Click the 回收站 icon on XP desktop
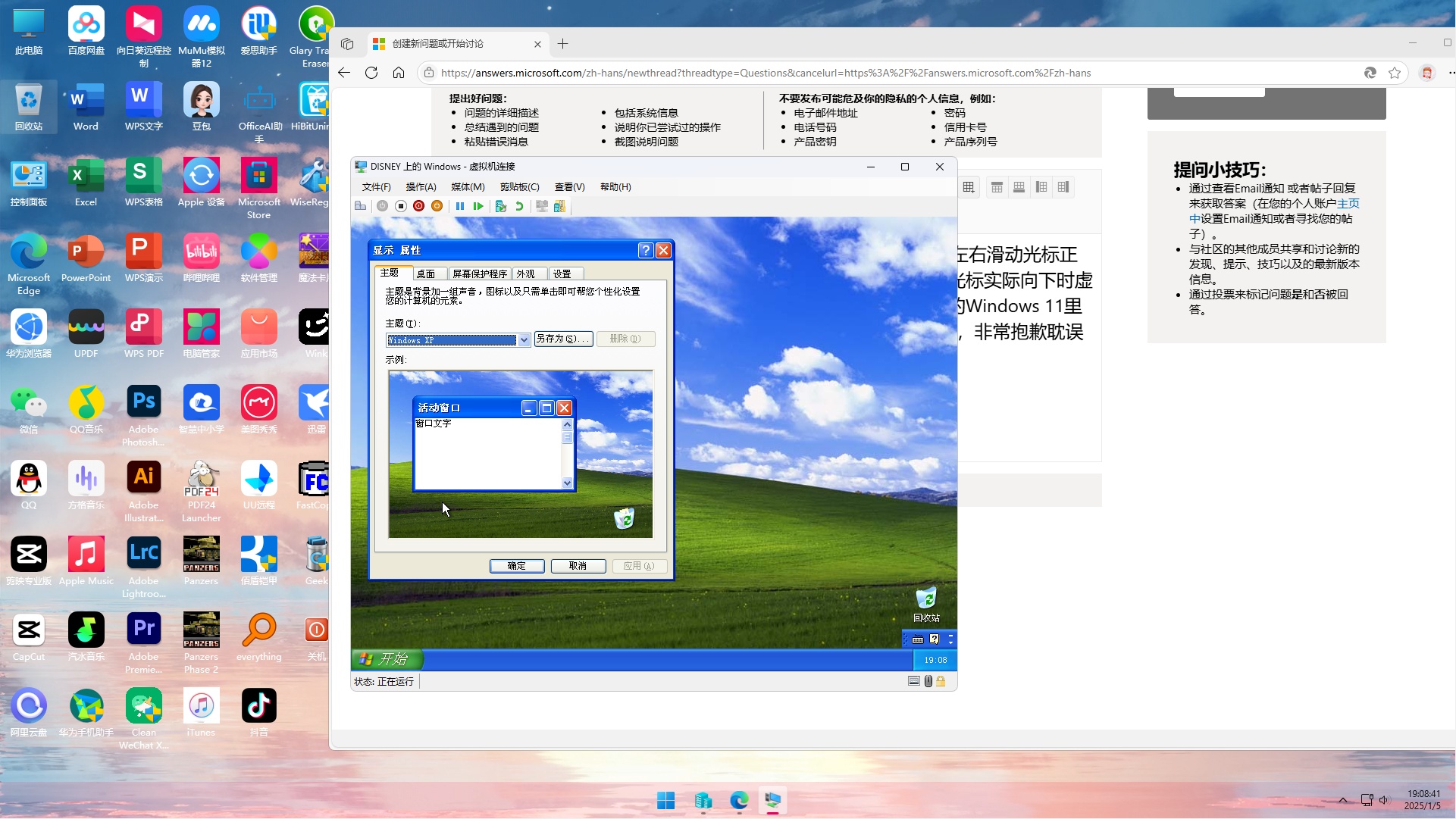This screenshot has width=1456, height=819. [x=926, y=605]
